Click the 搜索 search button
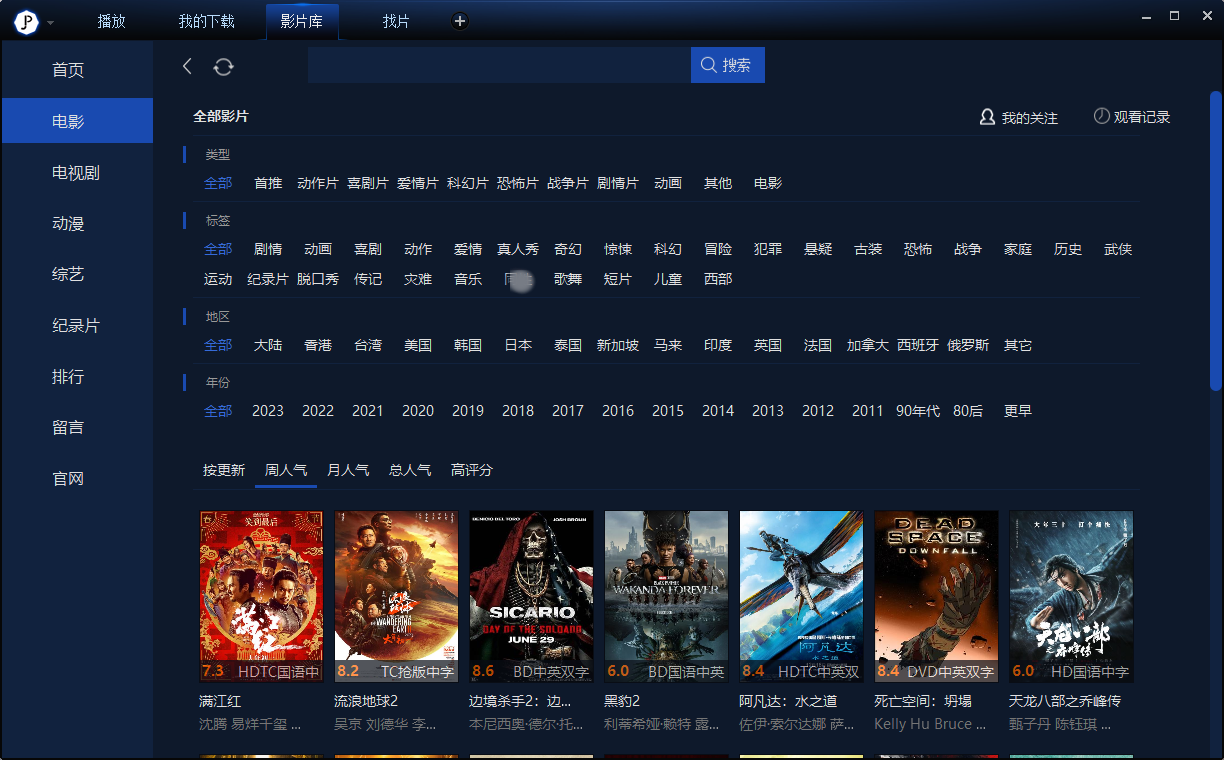This screenshot has height=760, width=1224. [x=727, y=65]
